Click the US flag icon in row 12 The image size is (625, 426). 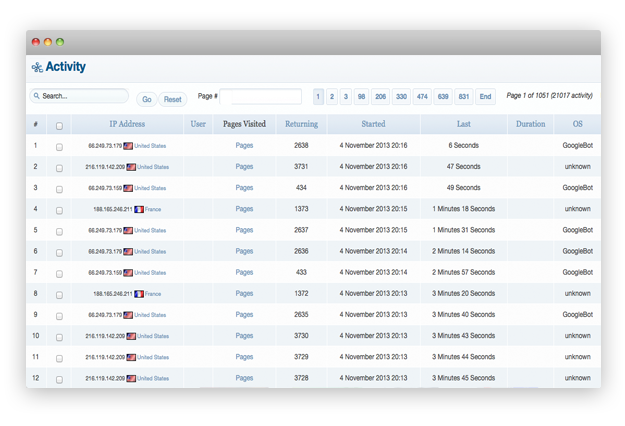click(x=131, y=379)
